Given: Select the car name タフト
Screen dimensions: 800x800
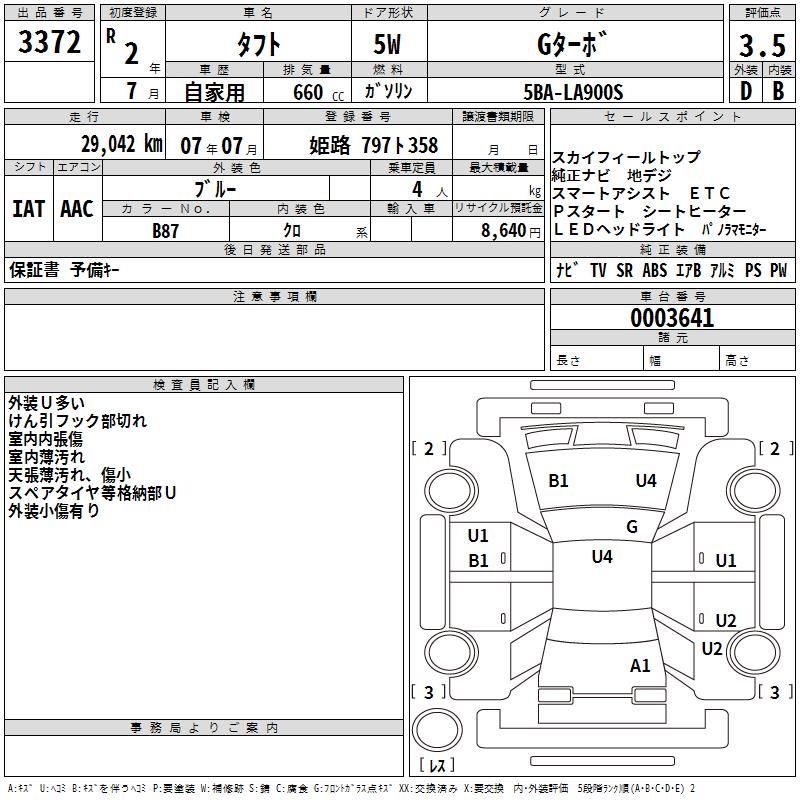Looking at the screenshot, I should click(259, 44).
